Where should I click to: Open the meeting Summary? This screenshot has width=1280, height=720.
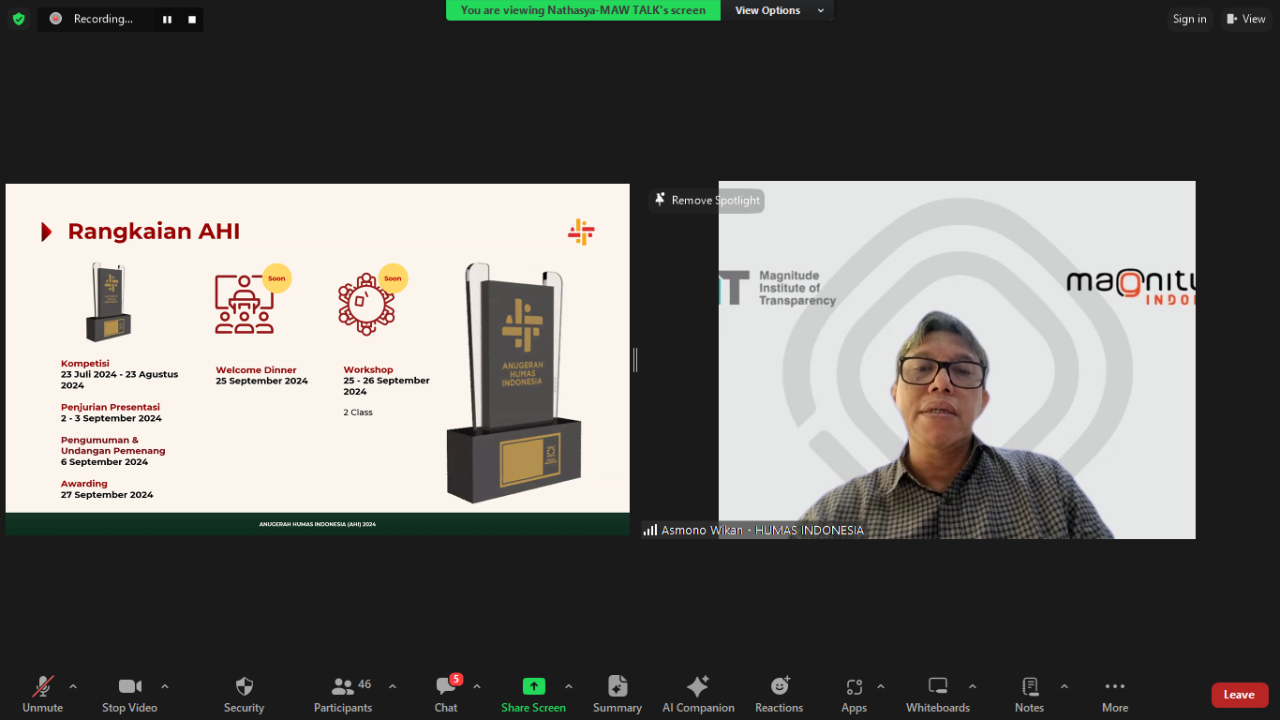click(617, 686)
